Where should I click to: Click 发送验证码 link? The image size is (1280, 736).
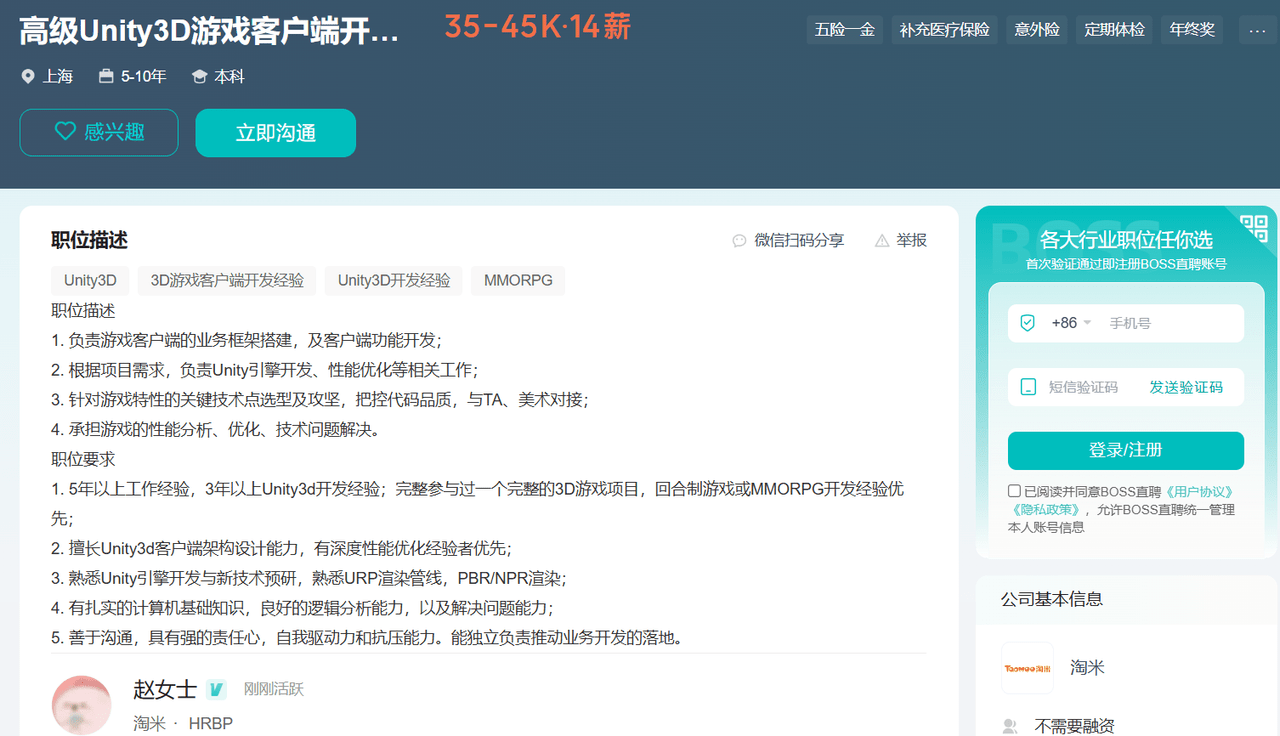coord(1186,387)
